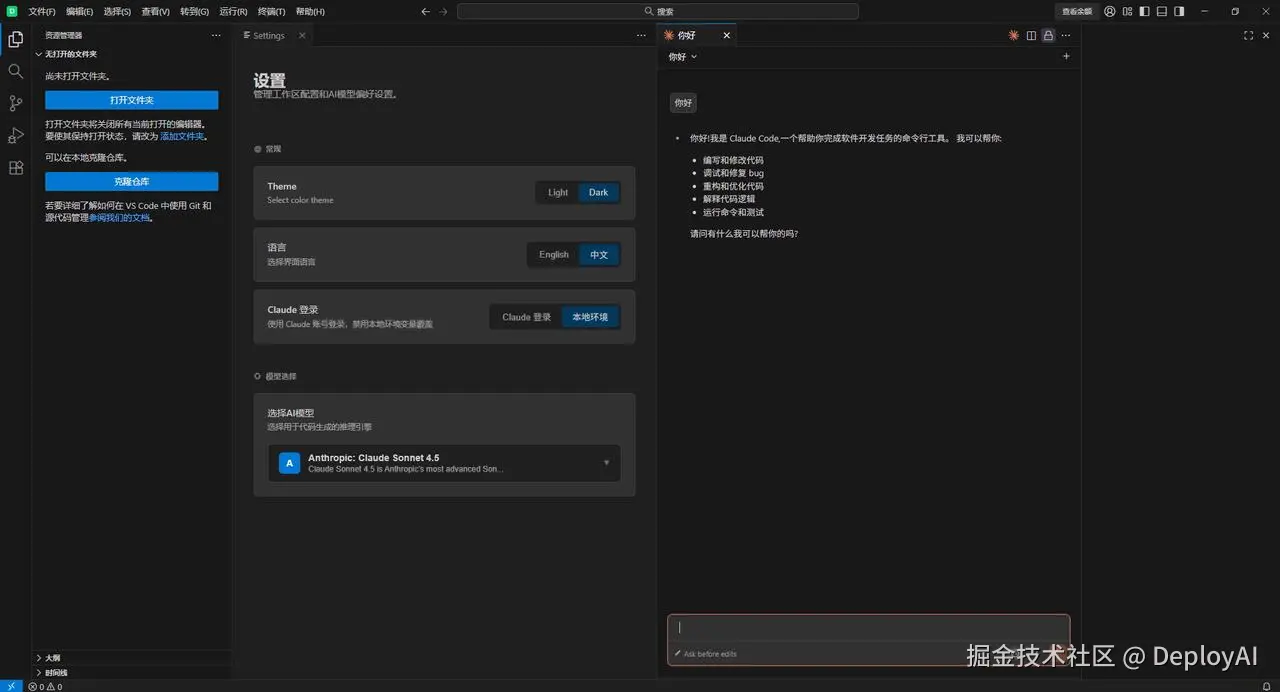Toggle the bottom panel layout icon
1280x692 pixels.
1162,11
